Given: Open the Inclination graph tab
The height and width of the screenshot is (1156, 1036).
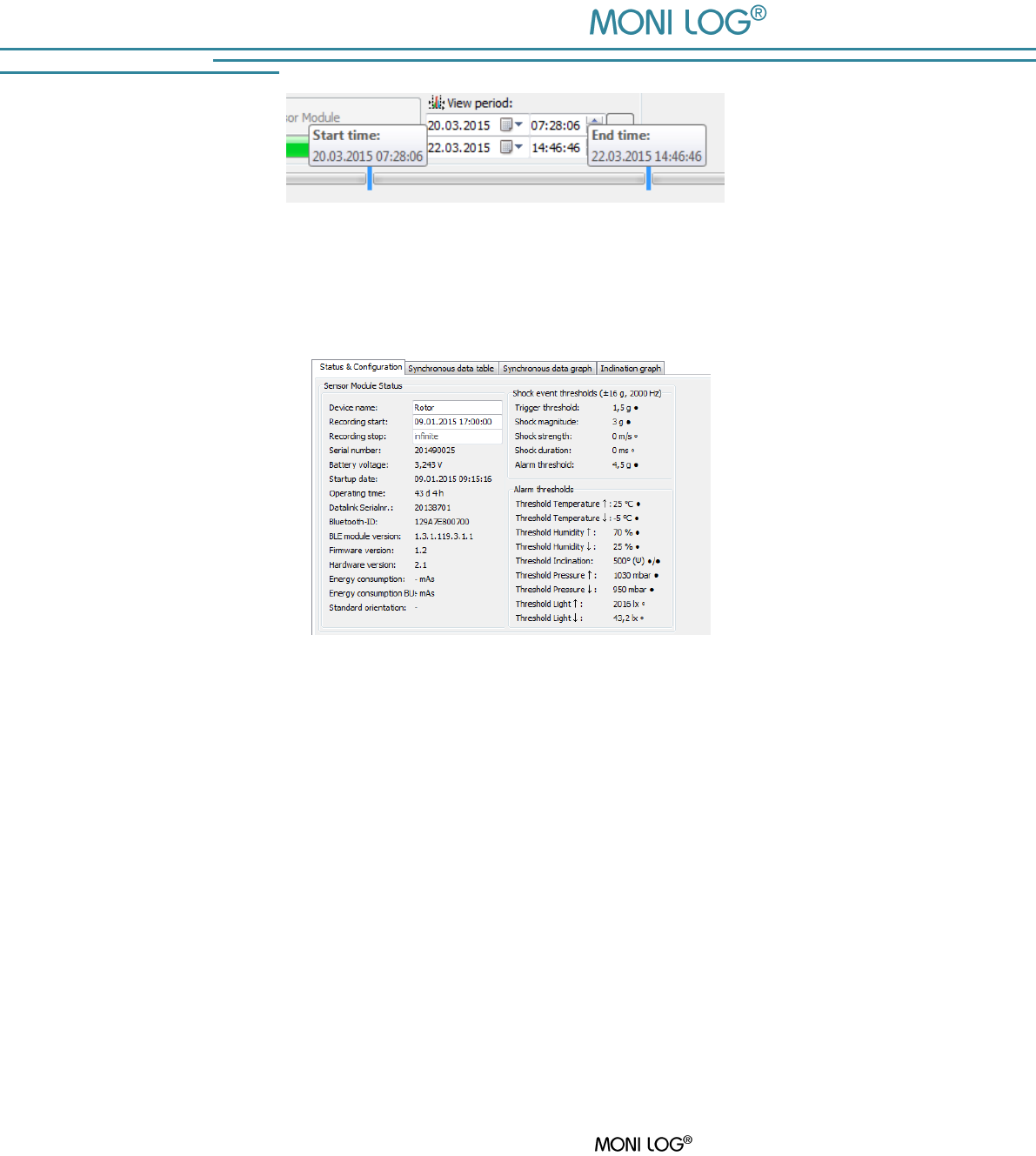Looking at the screenshot, I should [631, 368].
